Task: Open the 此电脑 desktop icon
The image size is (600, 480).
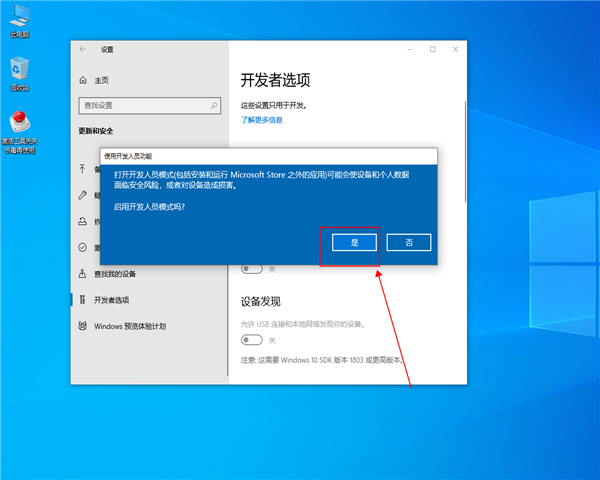Action: [19, 18]
